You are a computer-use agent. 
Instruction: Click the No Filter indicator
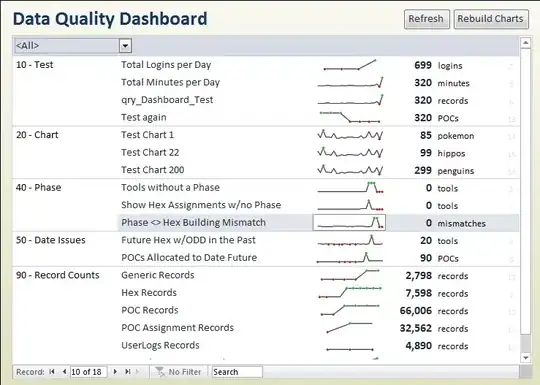tap(178, 372)
